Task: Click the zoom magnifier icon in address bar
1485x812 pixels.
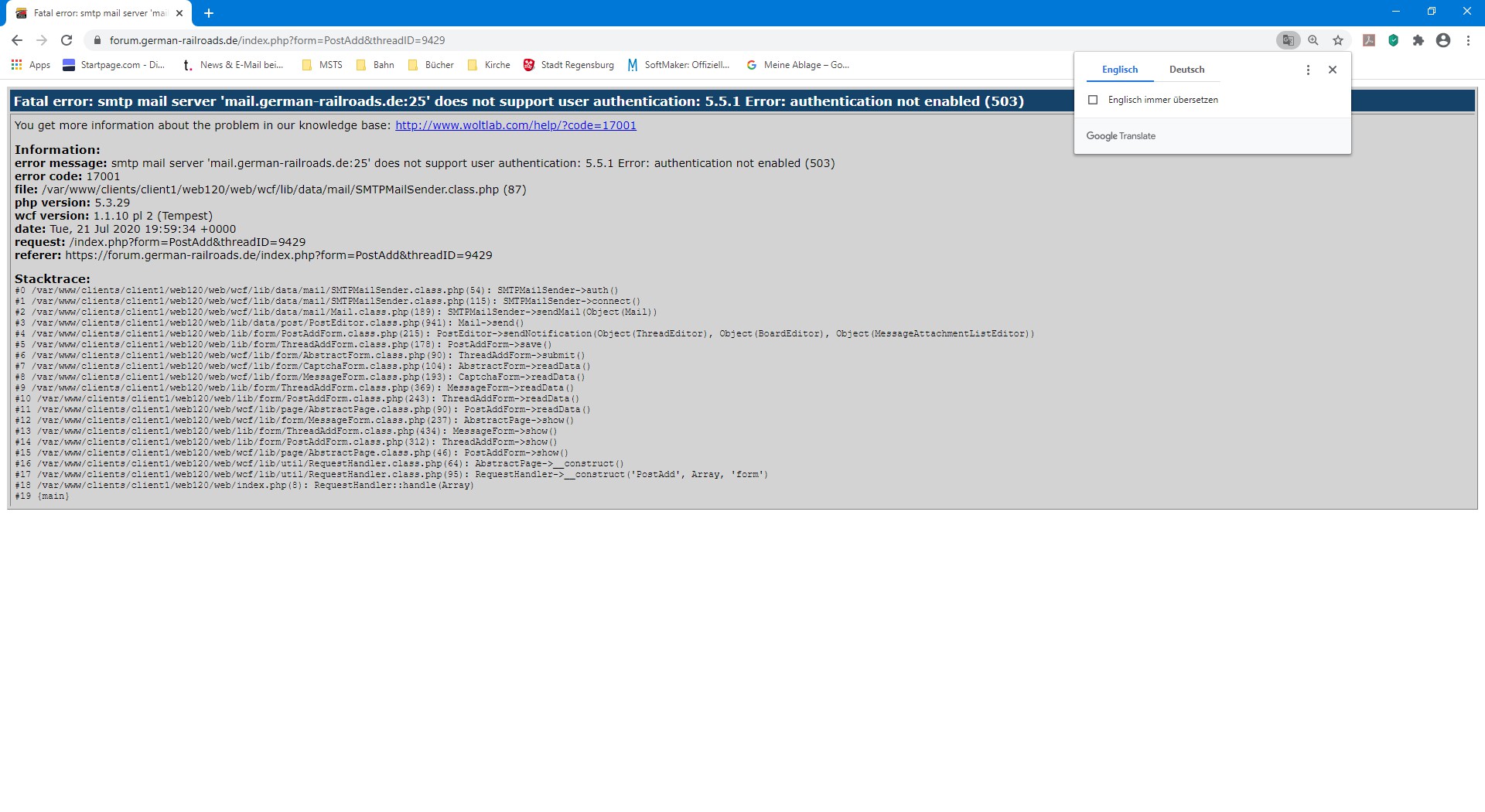Action: 1313,40
